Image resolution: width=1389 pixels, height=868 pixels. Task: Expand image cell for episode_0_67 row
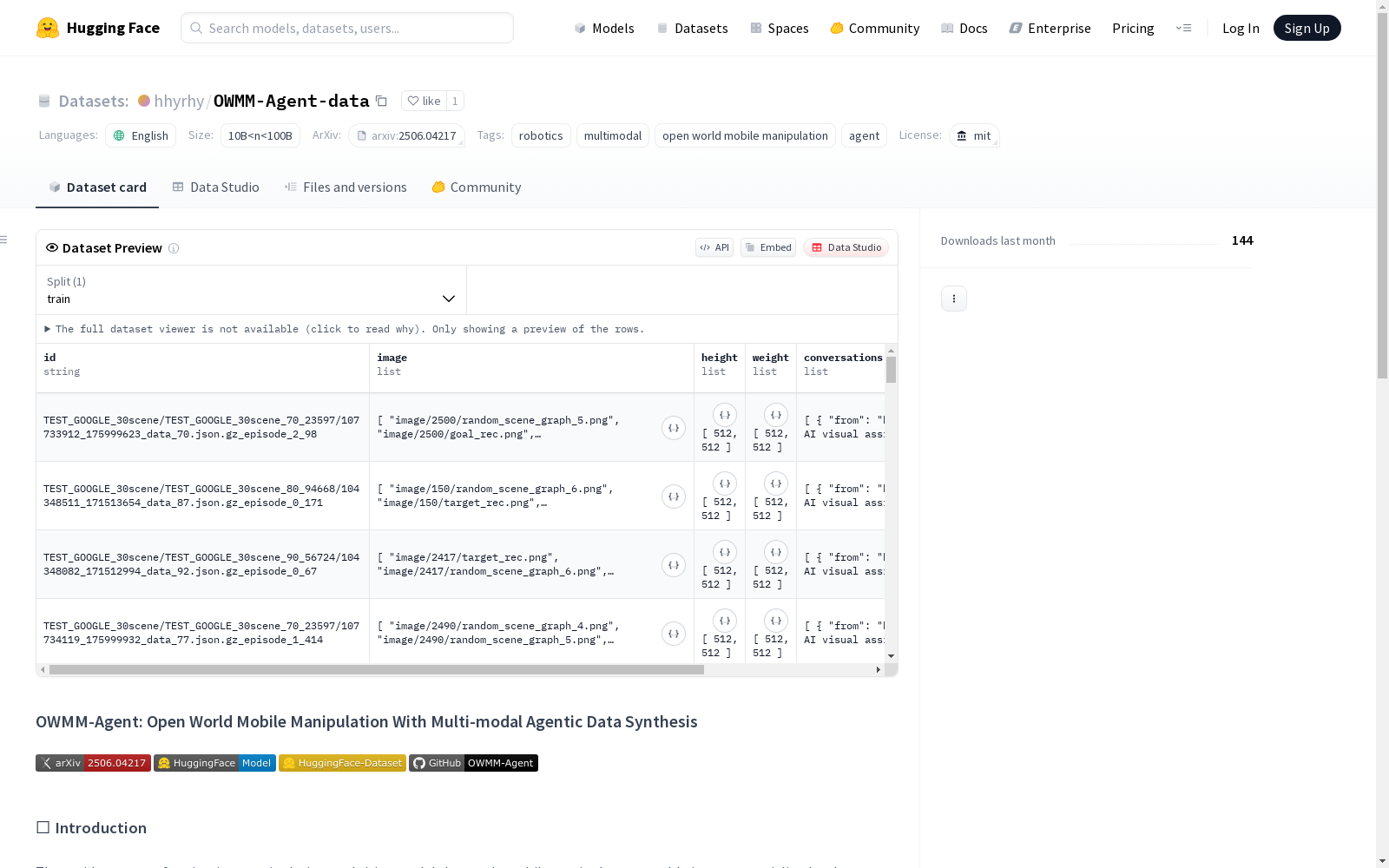click(x=674, y=565)
